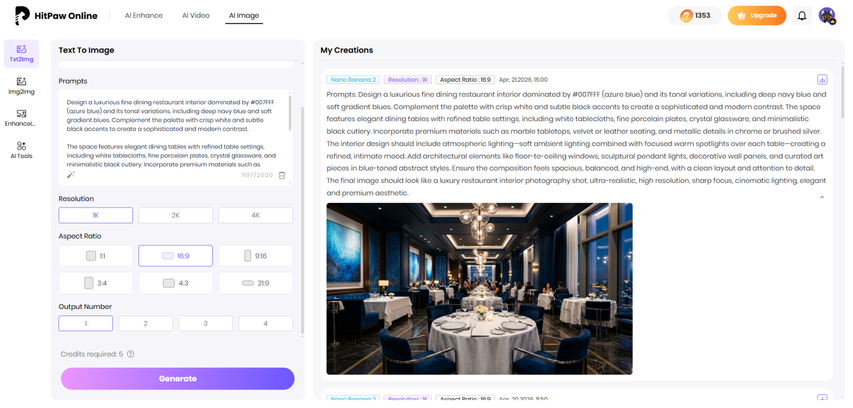Screen dimensions: 853x408
Task: Open the Img2Img sidebar tool
Action: tap(21, 86)
